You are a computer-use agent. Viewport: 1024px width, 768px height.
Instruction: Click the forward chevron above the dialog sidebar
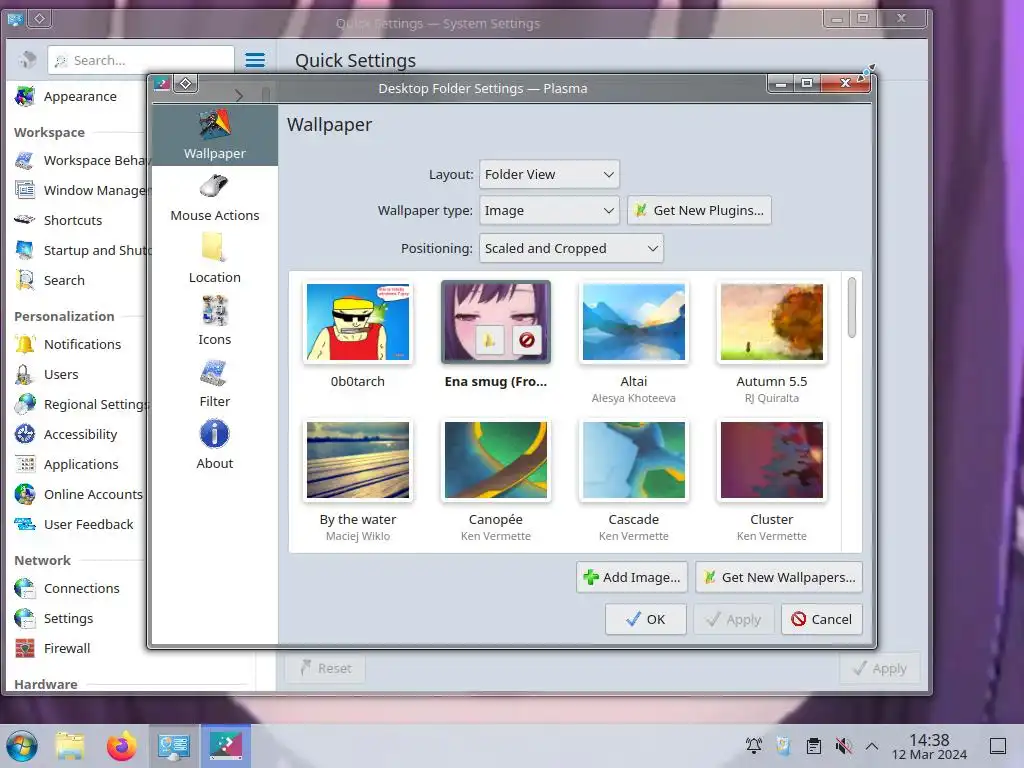click(239, 95)
